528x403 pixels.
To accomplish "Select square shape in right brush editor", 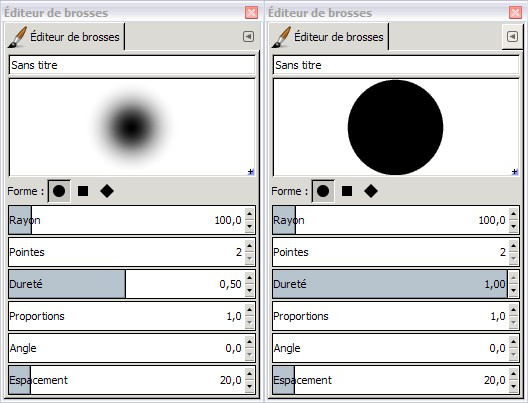I will coord(347,191).
